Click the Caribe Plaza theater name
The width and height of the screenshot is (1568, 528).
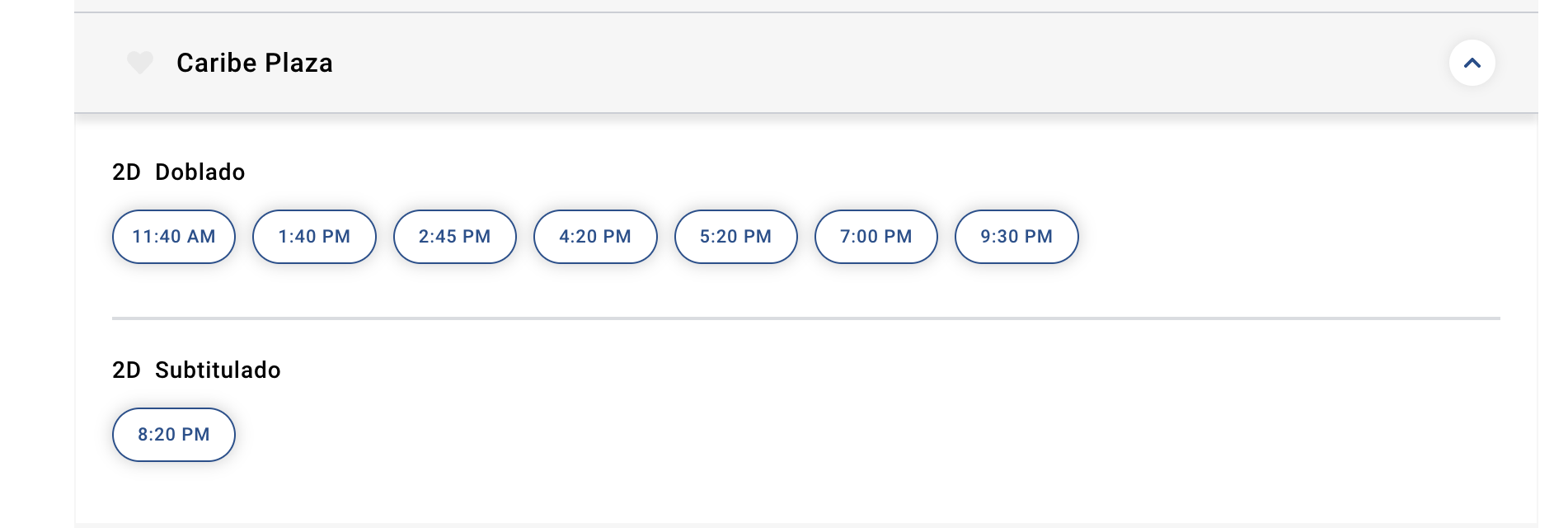click(255, 63)
